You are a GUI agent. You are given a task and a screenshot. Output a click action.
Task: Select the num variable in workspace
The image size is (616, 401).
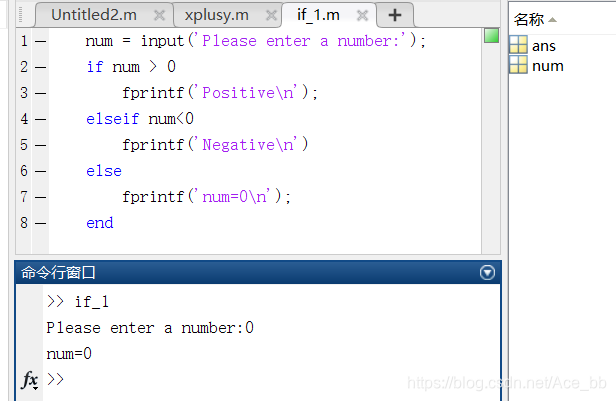(x=548, y=66)
